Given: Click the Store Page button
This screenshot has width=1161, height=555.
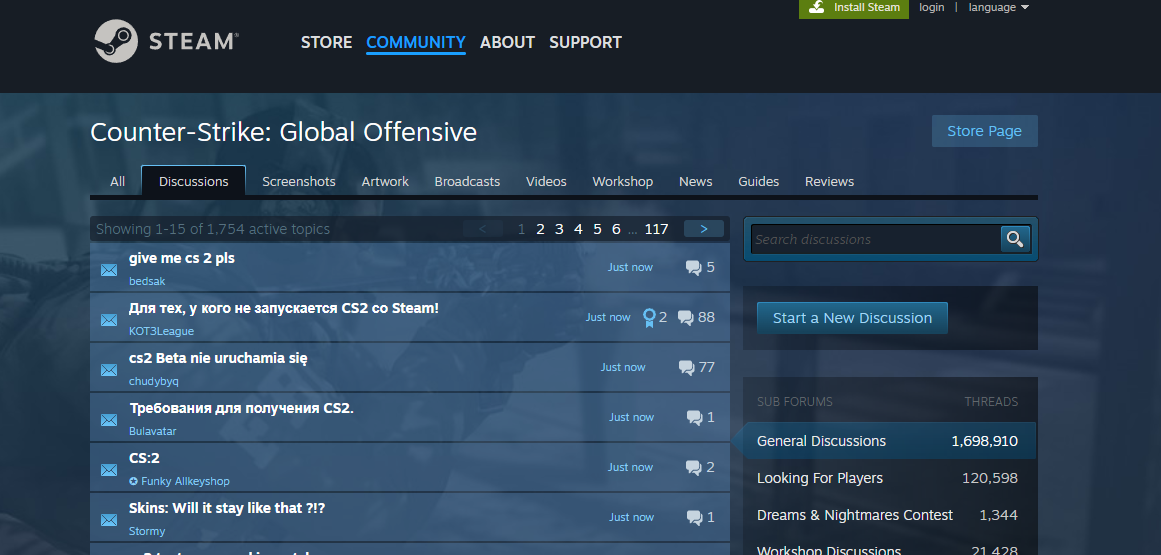Looking at the screenshot, I should click(985, 131).
